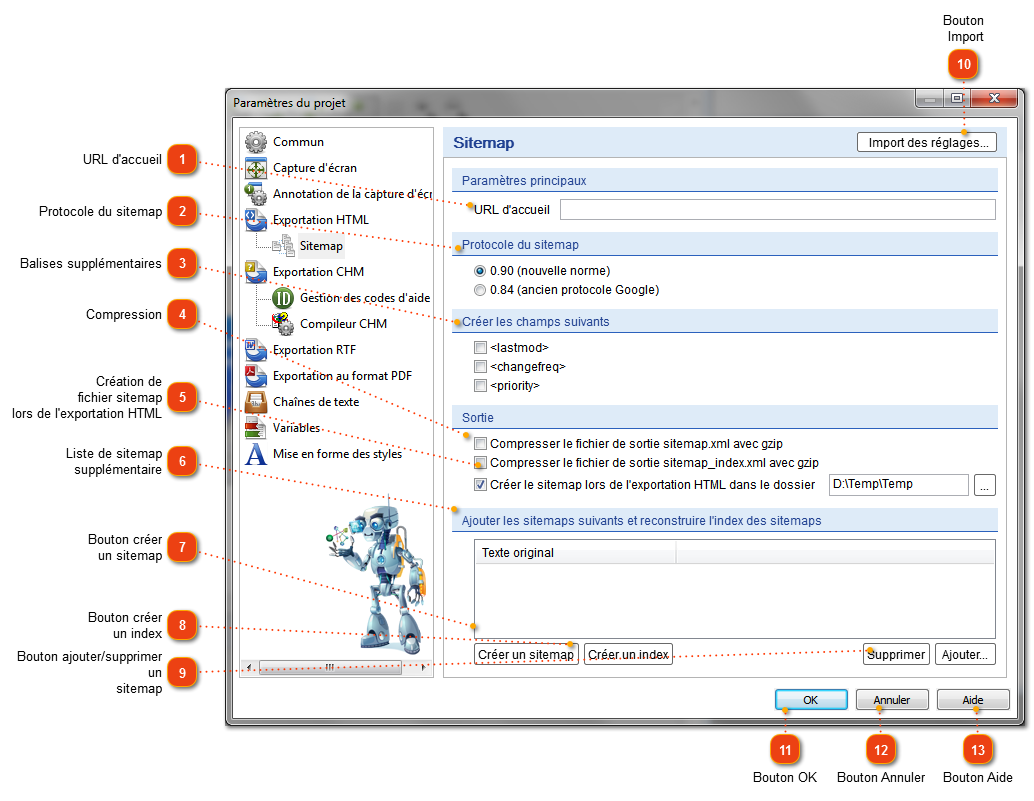1034x801 pixels.
Task: Click Import des réglages button
Action: pyautogui.click(x=927, y=142)
